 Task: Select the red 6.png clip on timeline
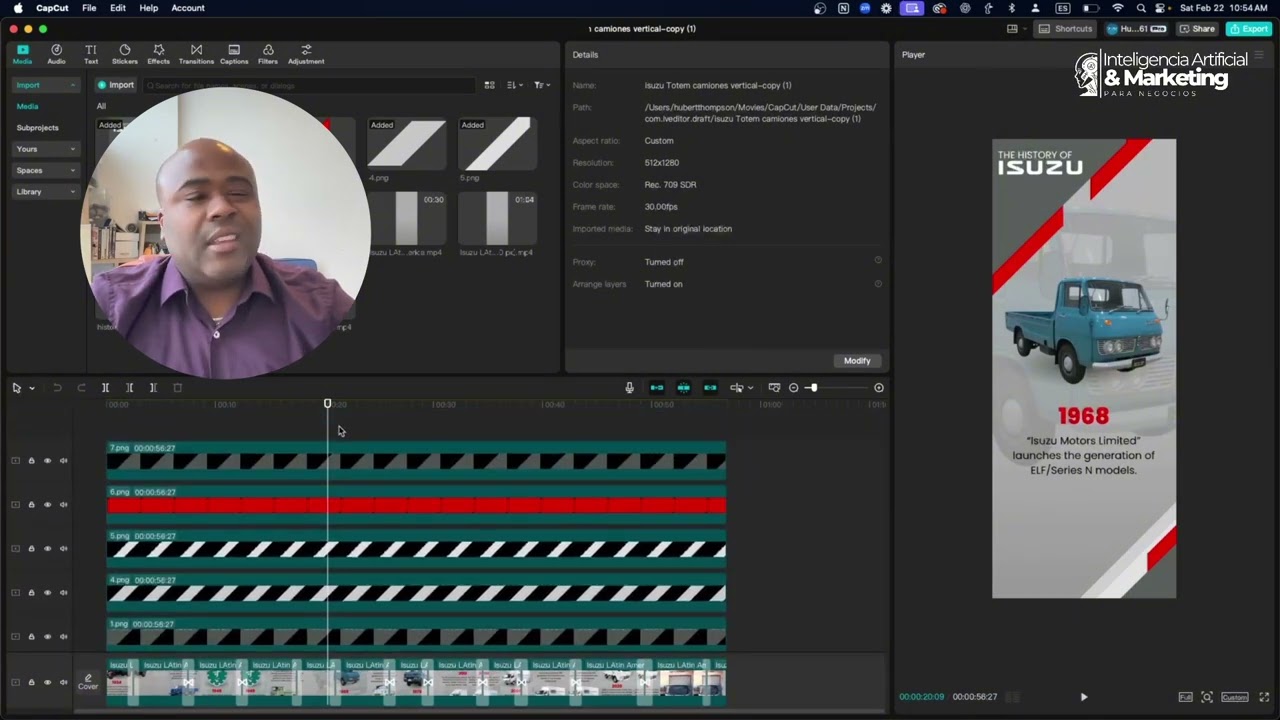coord(416,505)
